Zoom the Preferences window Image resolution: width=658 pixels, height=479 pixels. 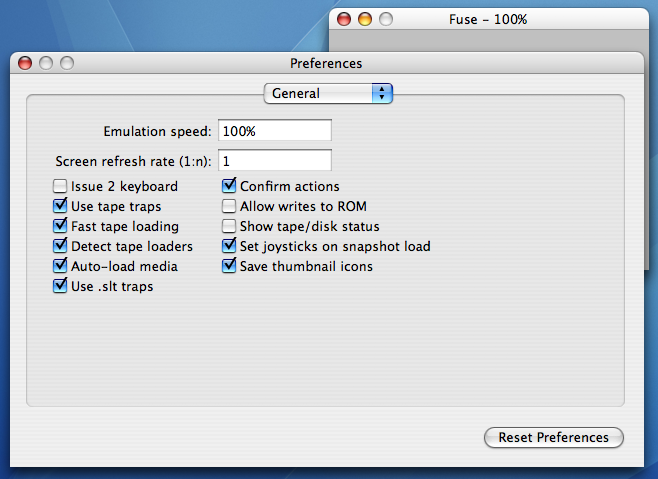(67, 64)
